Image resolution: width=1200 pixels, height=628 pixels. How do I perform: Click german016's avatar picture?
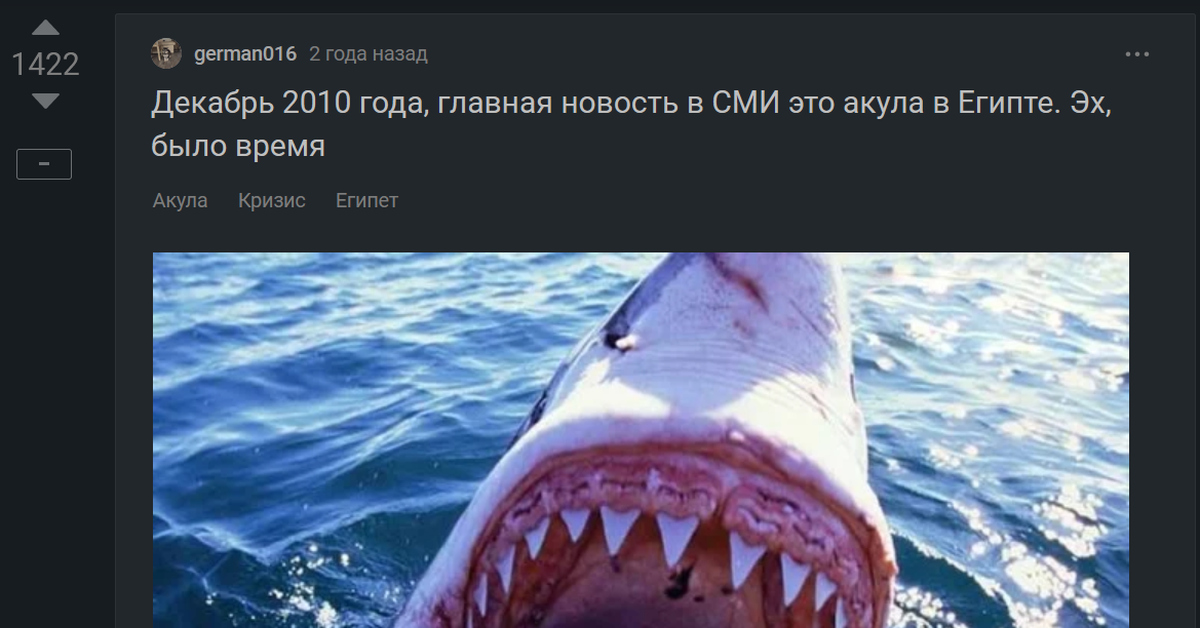tap(166, 54)
